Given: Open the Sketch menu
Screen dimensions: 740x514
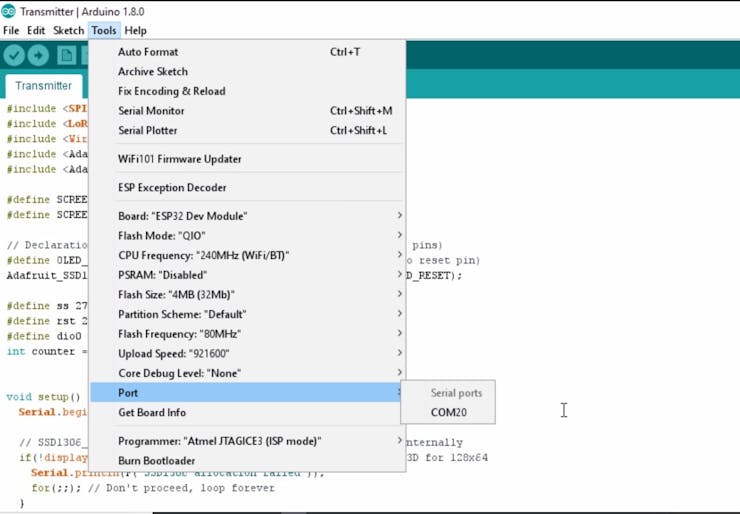Looking at the screenshot, I should point(68,31).
